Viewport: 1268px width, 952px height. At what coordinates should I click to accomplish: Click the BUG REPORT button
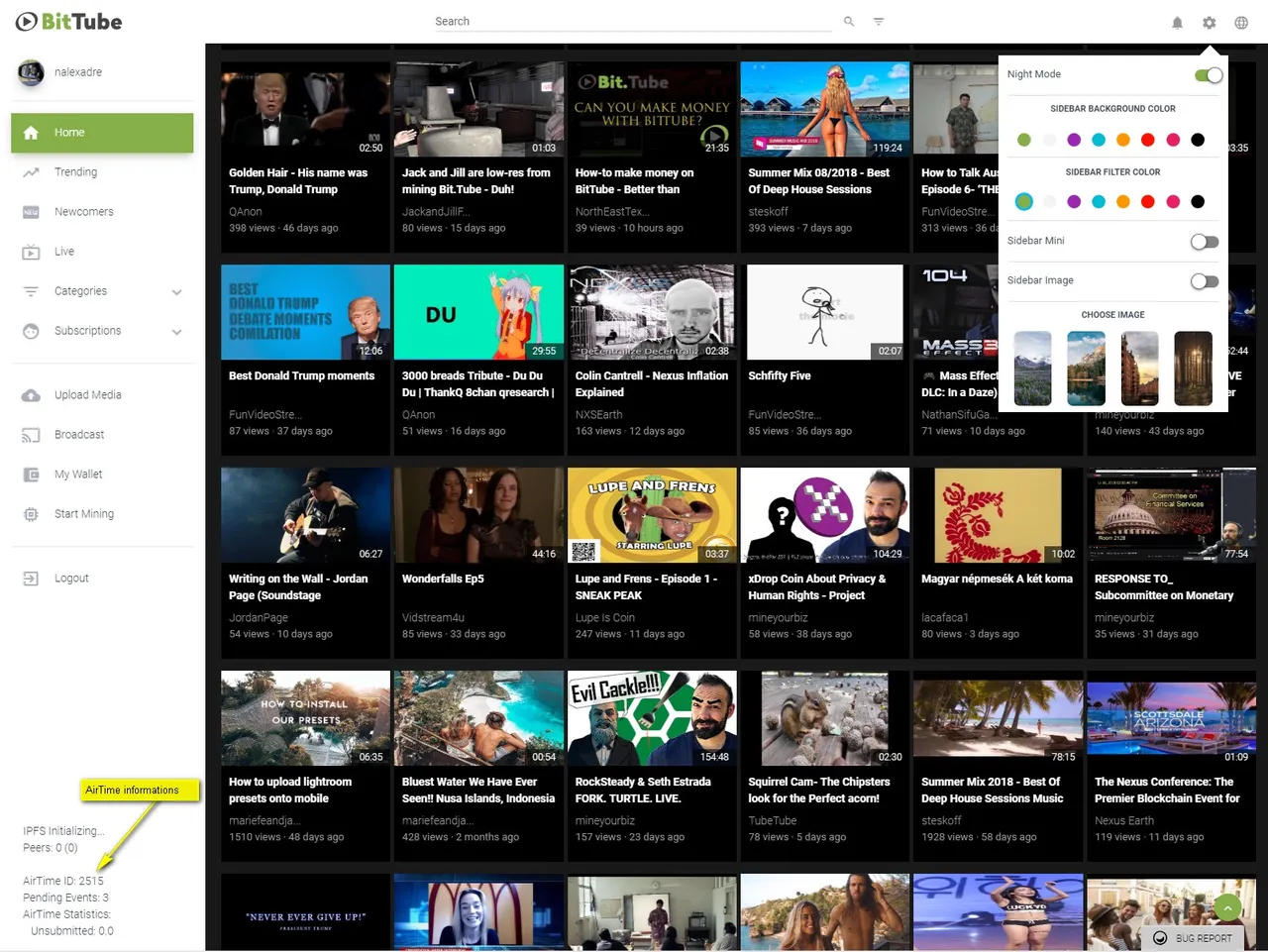pos(1194,938)
